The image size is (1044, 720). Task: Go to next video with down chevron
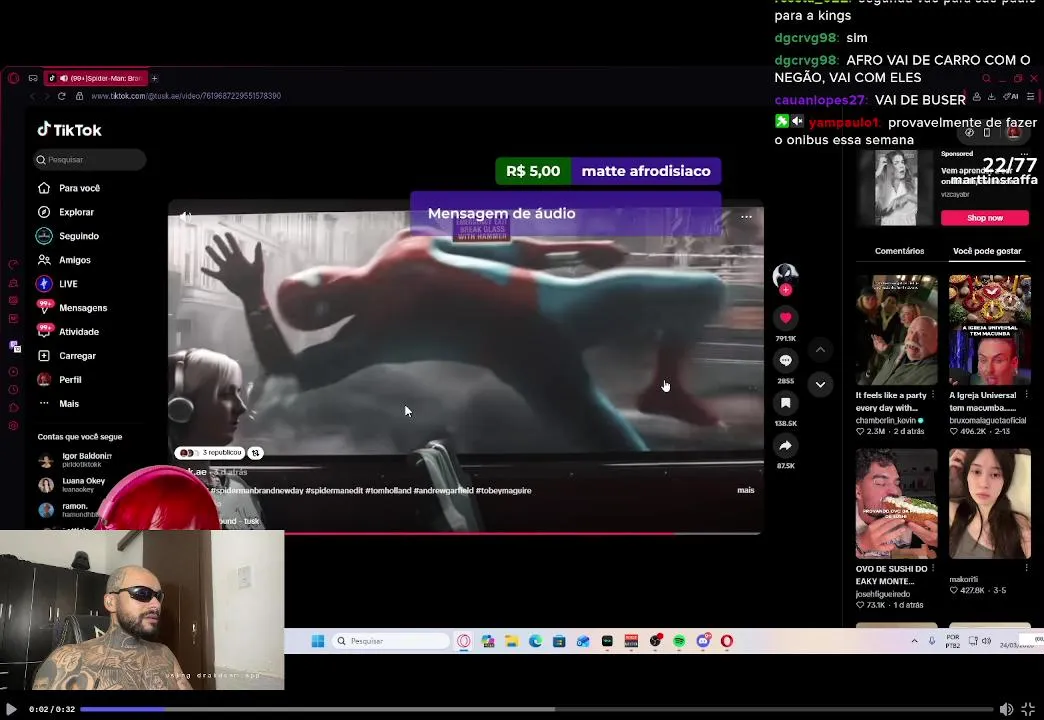pyautogui.click(x=820, y=384)
